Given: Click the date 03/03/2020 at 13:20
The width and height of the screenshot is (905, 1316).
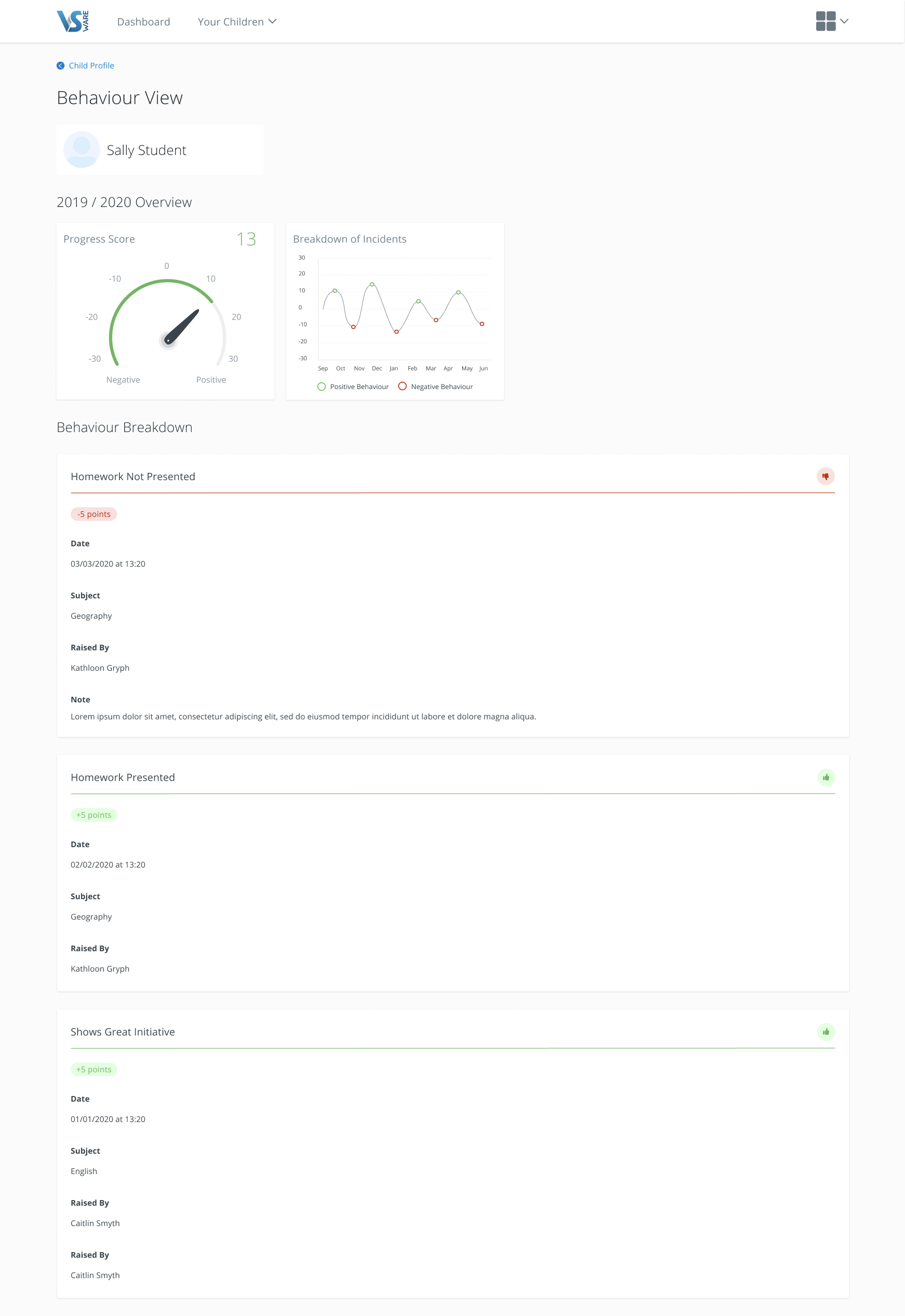Looking at the screenshot, I should point(107,564).
